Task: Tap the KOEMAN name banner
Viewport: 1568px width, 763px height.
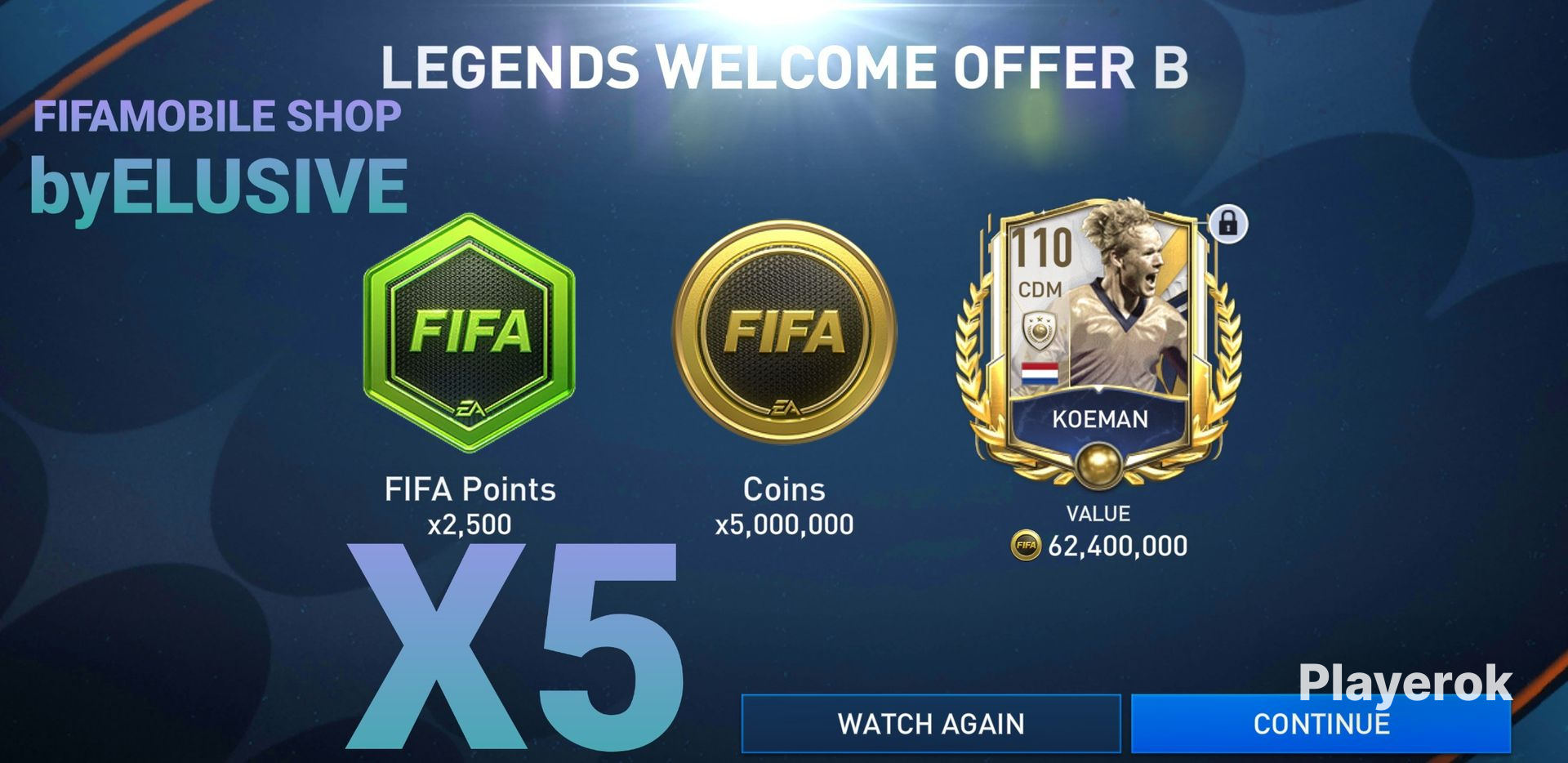Action: pyautogui.click(x=1100, y=419)
